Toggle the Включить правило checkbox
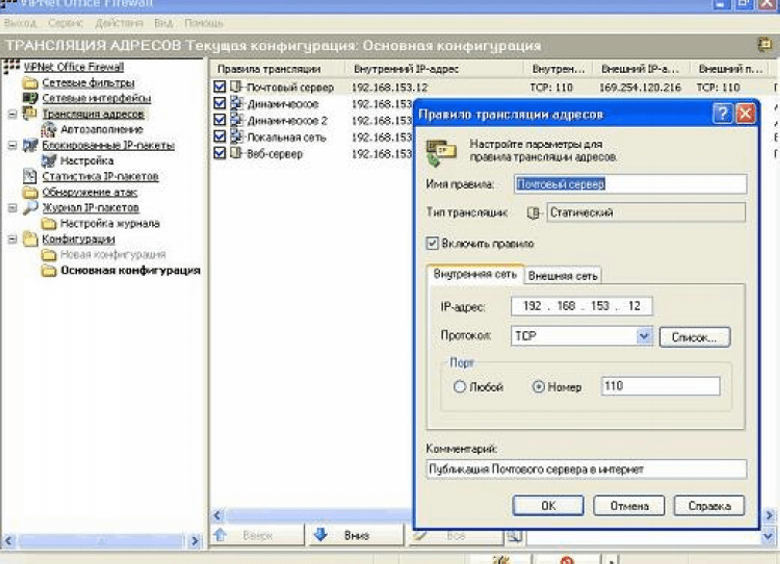The height and width of the screenshot is (564, 780). pyautogui.click(x=432, y=243)
